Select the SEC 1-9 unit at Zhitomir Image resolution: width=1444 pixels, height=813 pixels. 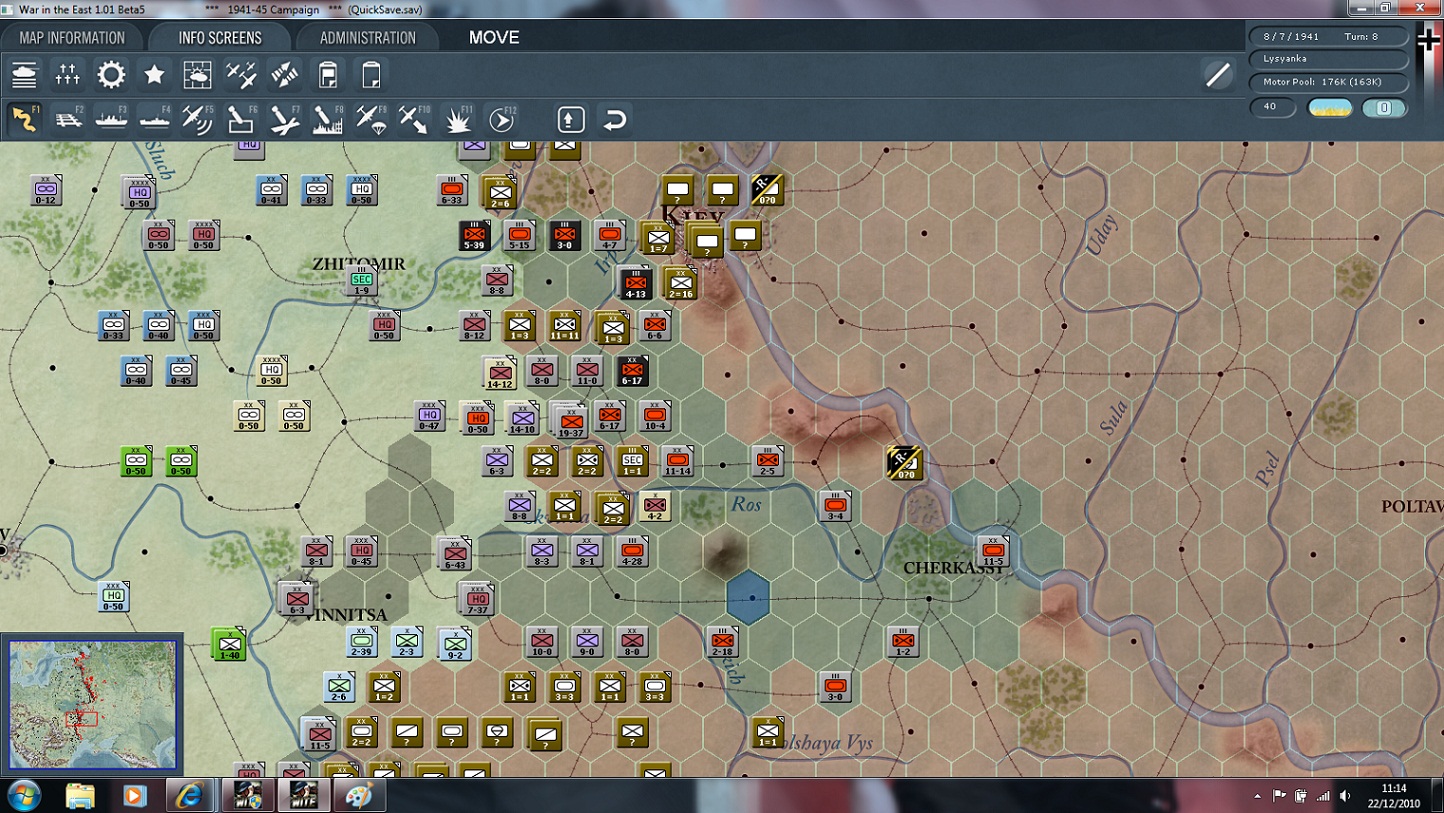[x=362, y=281]
